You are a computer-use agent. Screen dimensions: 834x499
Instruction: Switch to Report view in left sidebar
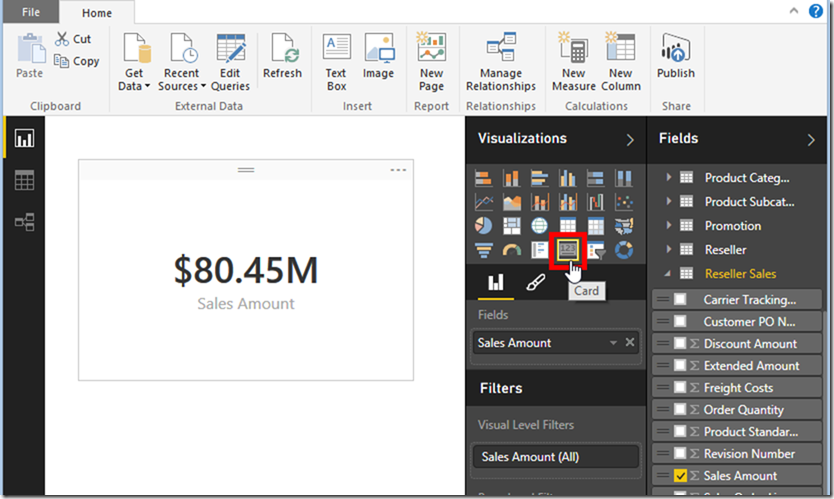24,139
